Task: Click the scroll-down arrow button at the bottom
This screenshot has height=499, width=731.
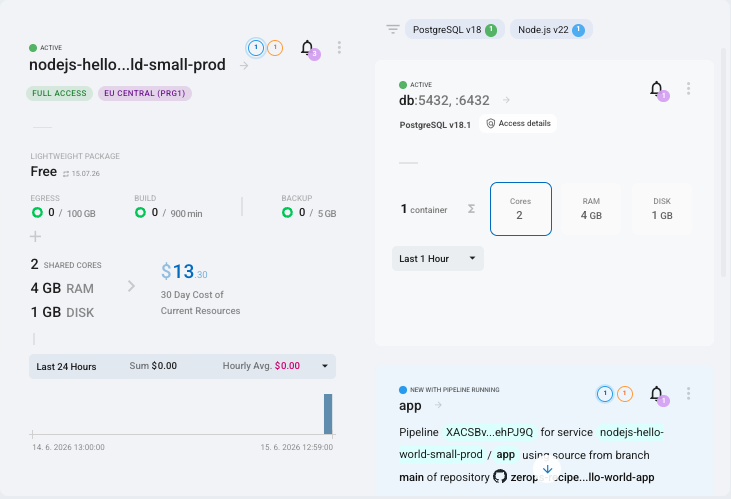Action: 547,469
